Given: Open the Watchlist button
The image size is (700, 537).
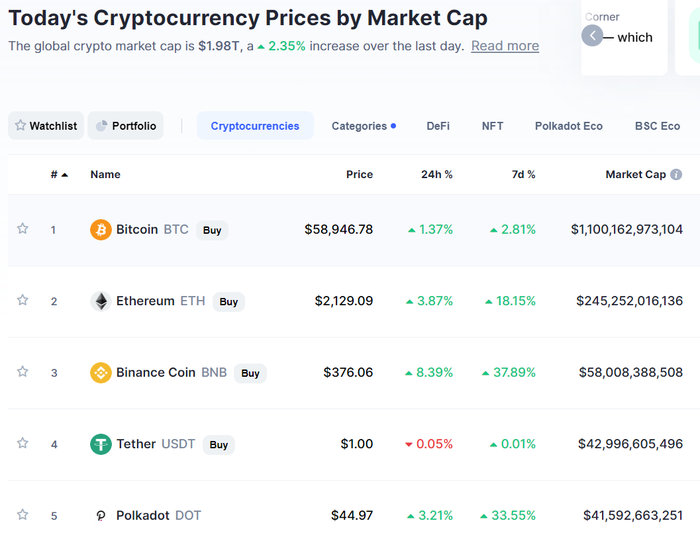Looking at the screenshot, I should [x=46, y=126].
